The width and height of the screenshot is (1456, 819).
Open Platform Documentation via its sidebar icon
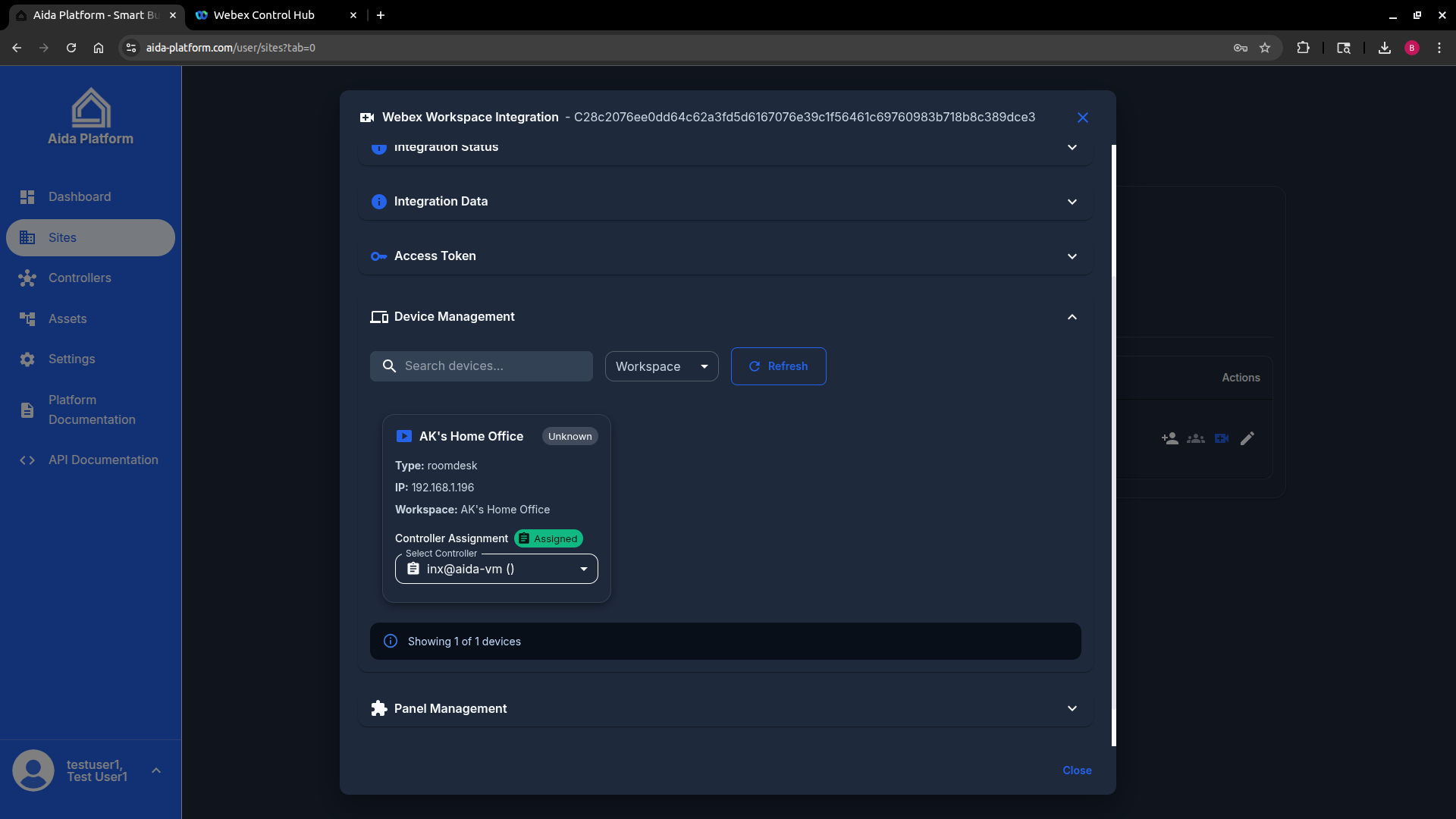tap(27, 409)
